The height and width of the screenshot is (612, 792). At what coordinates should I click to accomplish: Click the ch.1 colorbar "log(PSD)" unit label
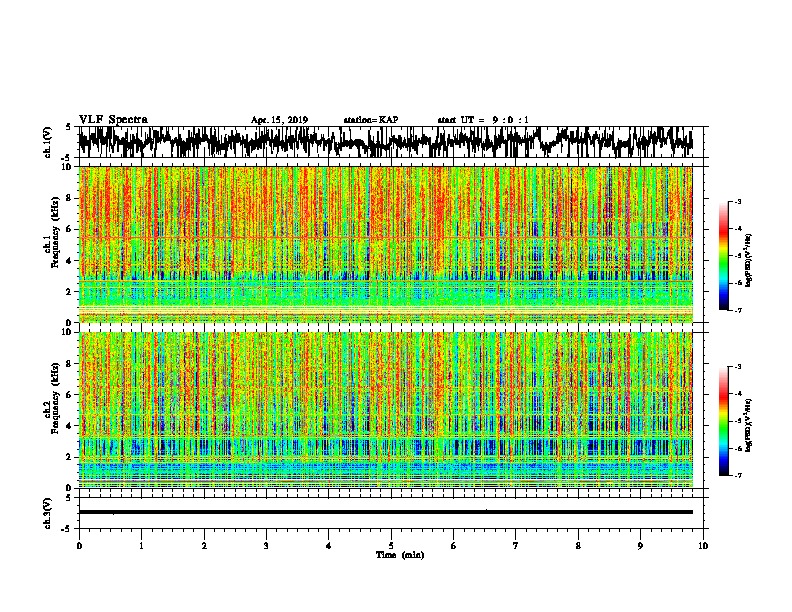[x=749, y=261]
